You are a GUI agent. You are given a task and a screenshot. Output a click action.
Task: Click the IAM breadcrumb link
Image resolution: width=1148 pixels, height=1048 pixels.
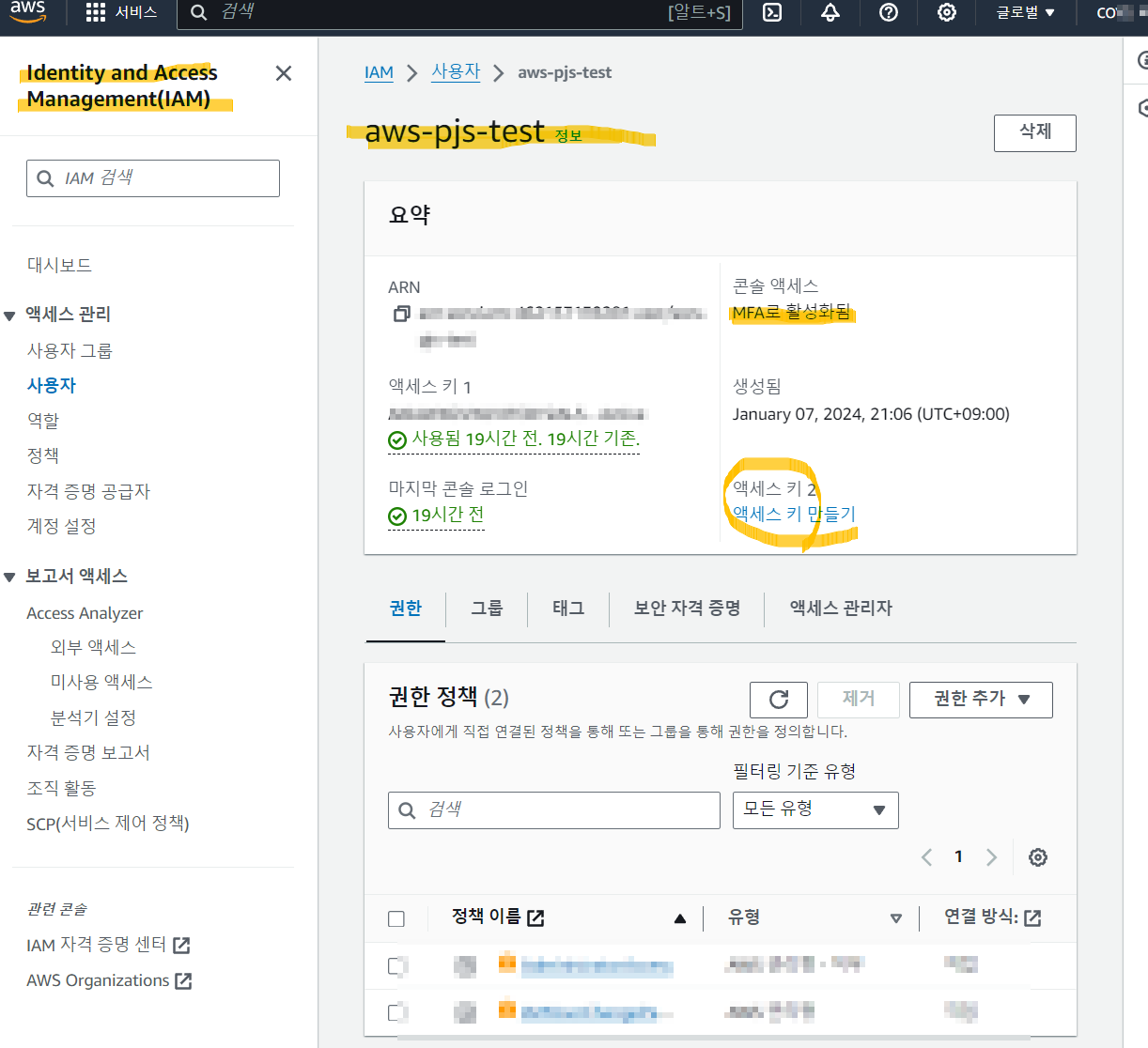(379, 72)
